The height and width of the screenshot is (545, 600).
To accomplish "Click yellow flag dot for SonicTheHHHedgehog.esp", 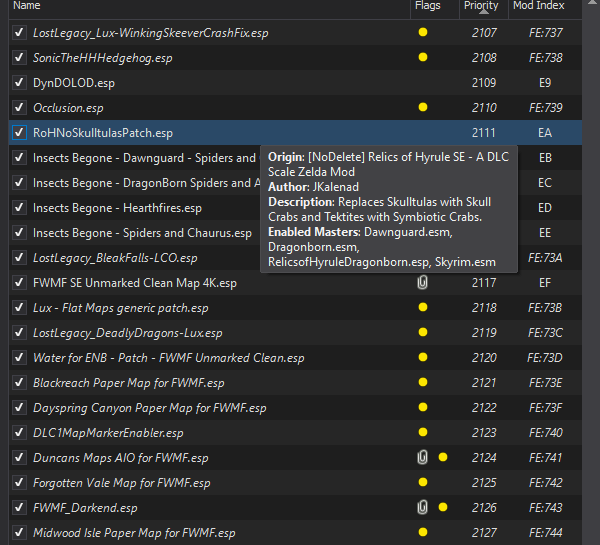I will [x=423, y=57].
